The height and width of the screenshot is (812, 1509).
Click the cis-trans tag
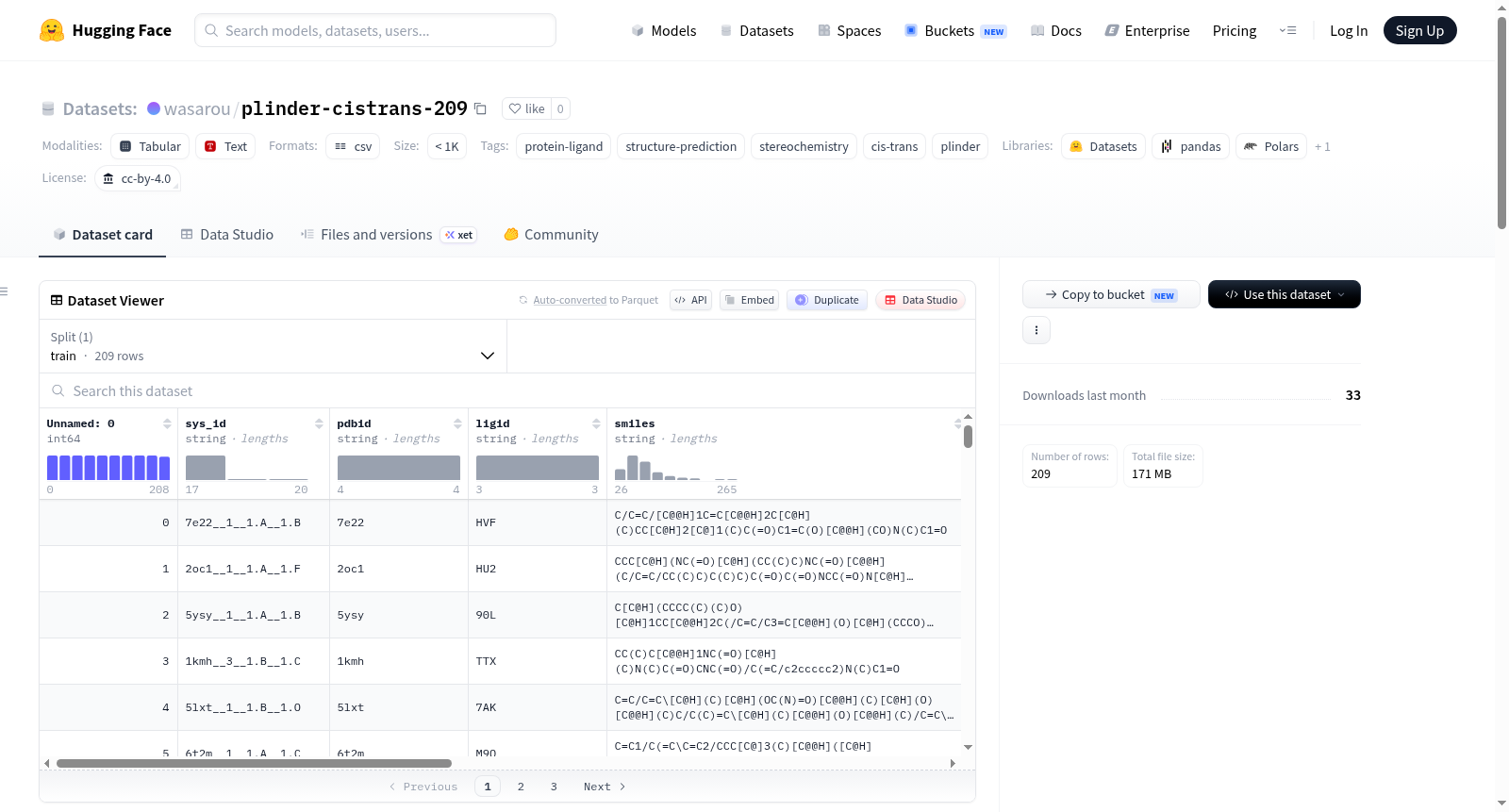894,146
